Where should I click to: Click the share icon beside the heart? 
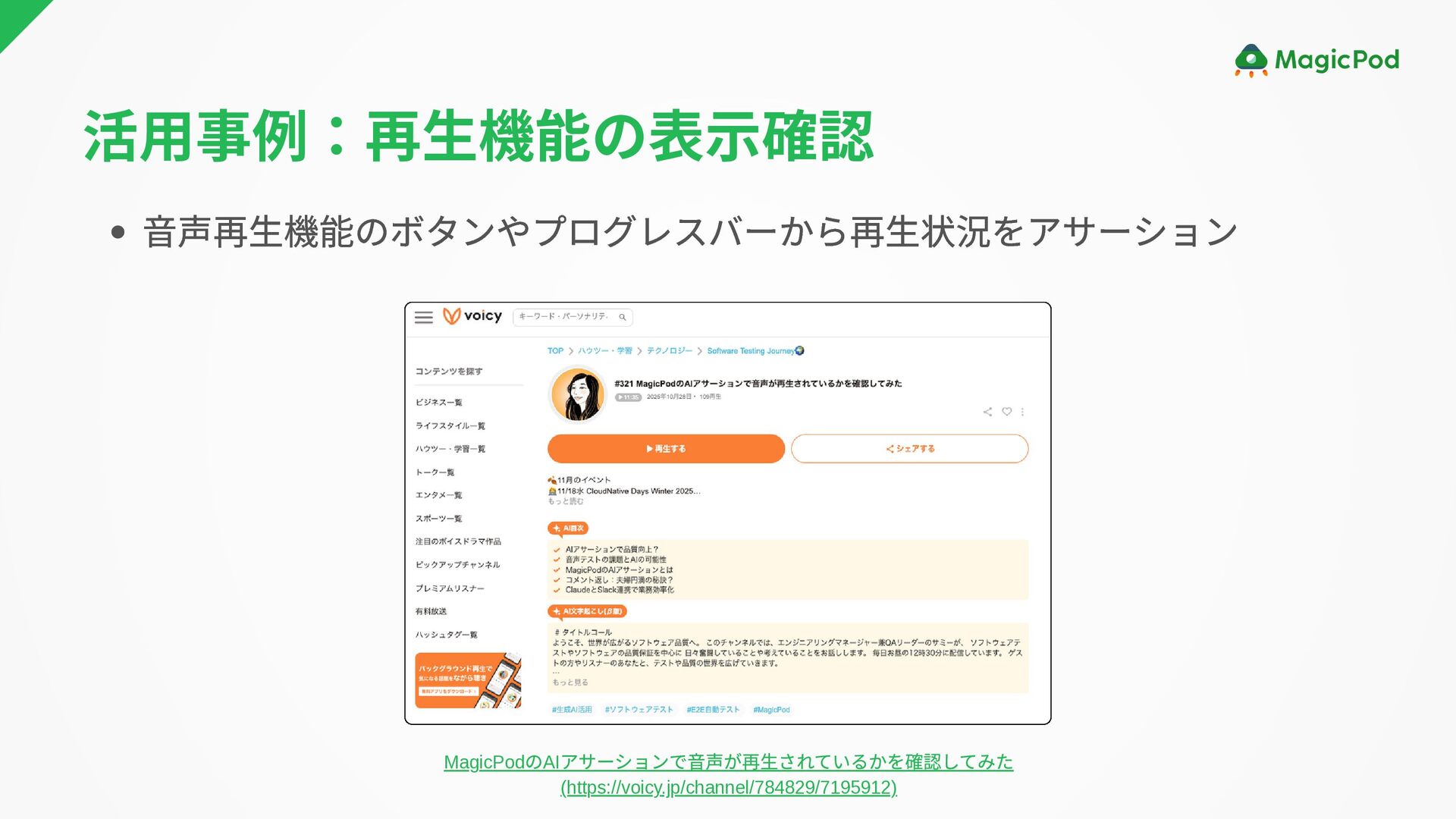click(987, 412)
